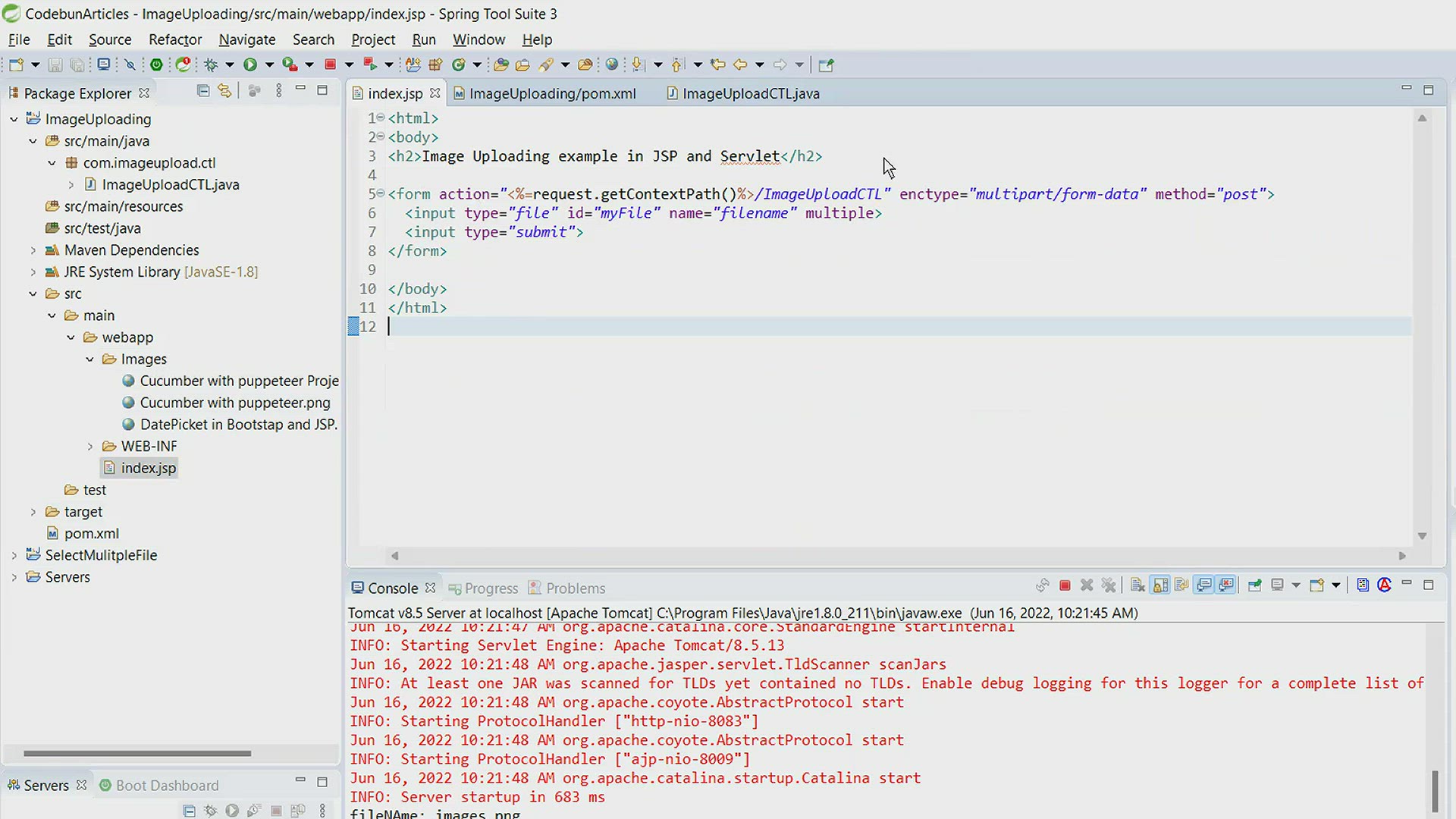This screenshot has width=1456, height=819.
Task: Click Remove All Terminated Launches icon
Action: (1109, 585)
